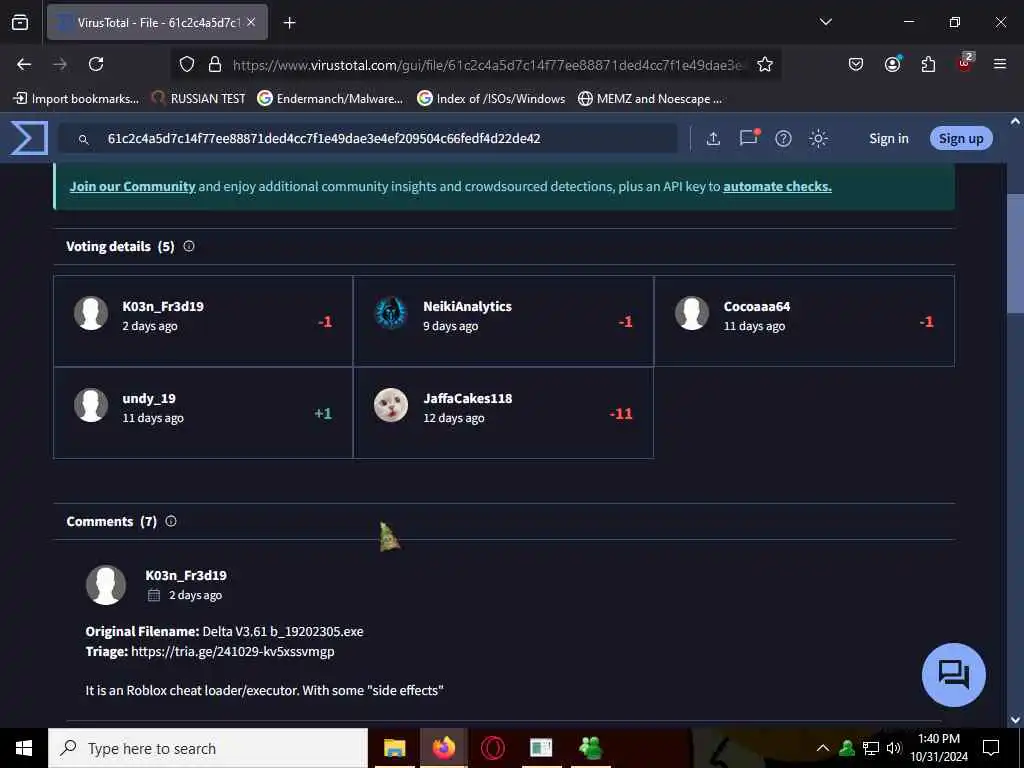
Task: Click the Sign in link
Action: pyautogui.click(x=889, y=138)
